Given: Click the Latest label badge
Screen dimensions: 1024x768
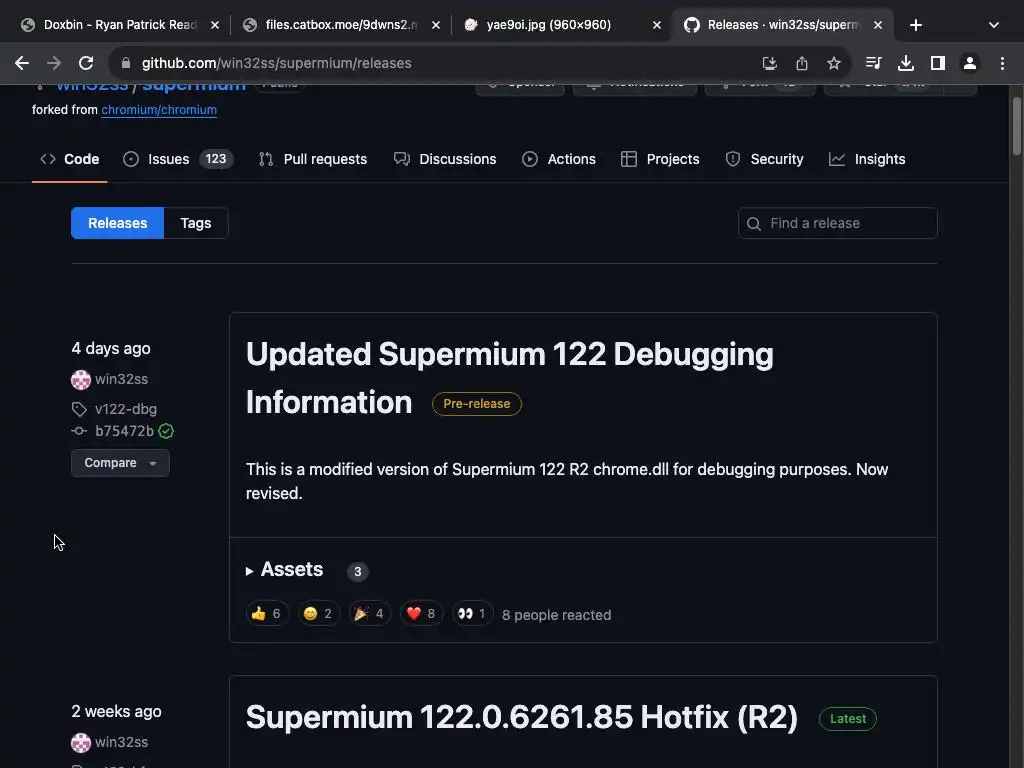Looking at the screenshot, I should point(848,718).
